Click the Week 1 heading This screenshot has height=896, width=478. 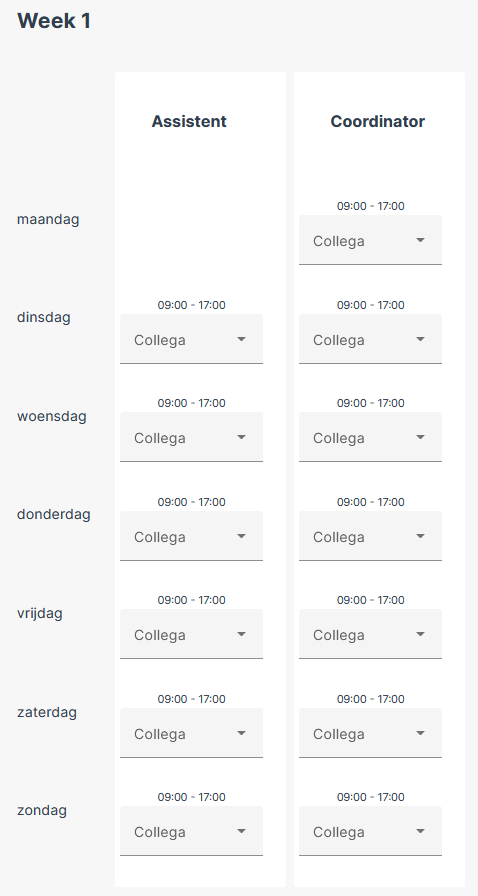[54, 21]
